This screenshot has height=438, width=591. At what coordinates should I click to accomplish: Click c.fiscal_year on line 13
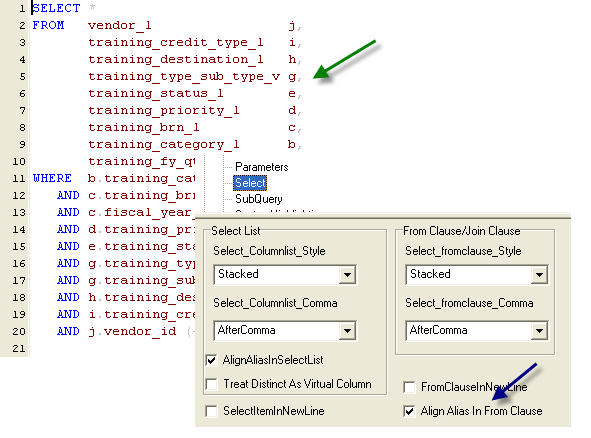(x=140, y=213)
